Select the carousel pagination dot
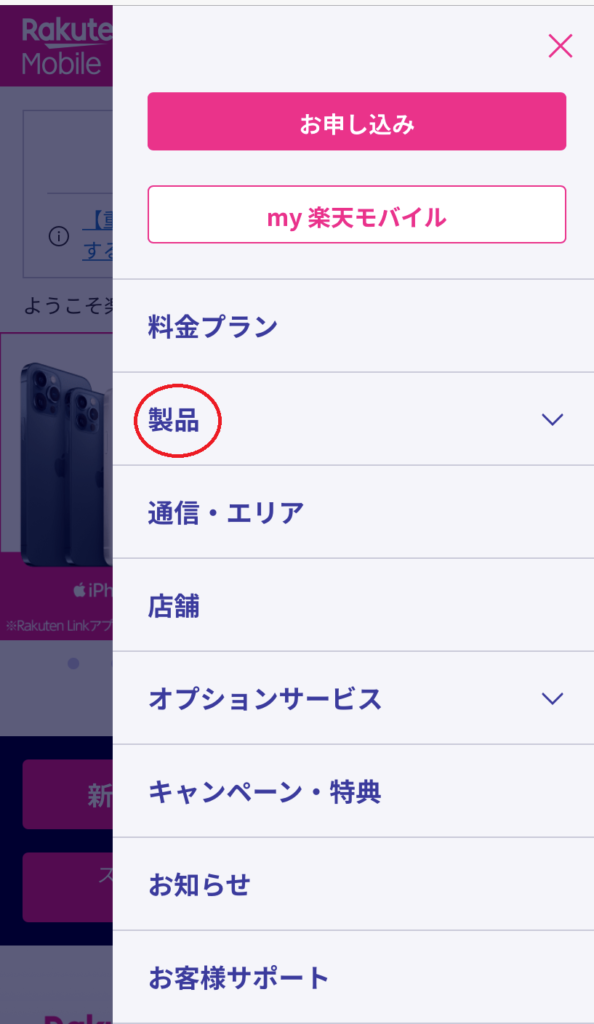This screenshot has width=594, height=1024. [73, 664]
